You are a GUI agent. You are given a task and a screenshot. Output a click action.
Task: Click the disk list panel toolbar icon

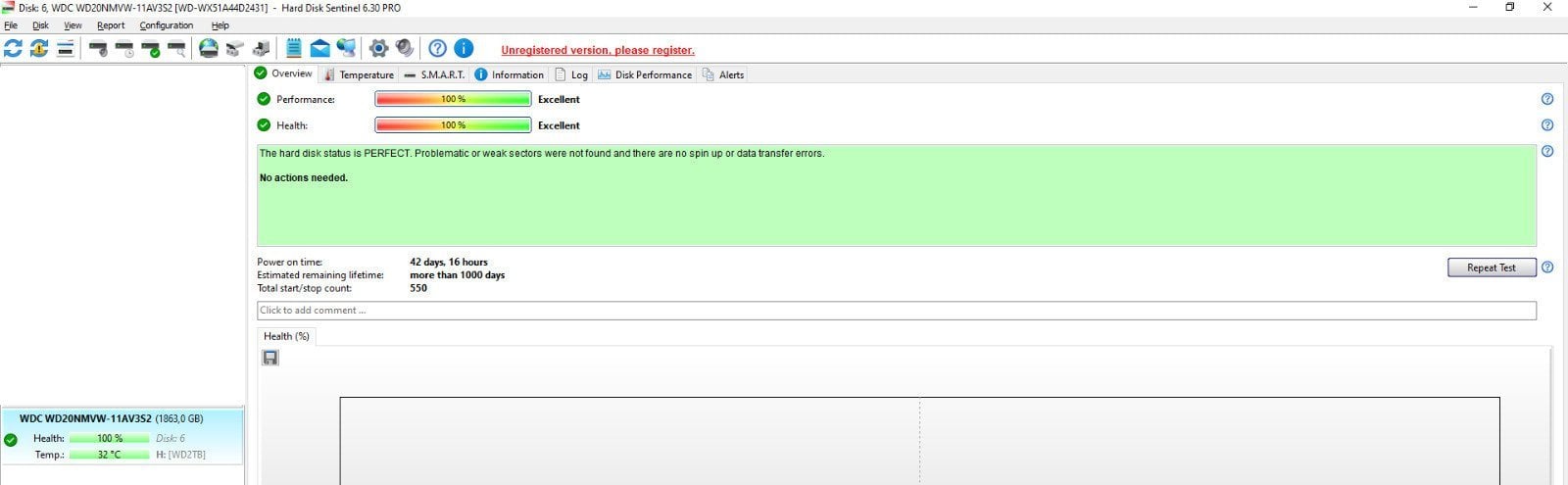tap(65, 48)
